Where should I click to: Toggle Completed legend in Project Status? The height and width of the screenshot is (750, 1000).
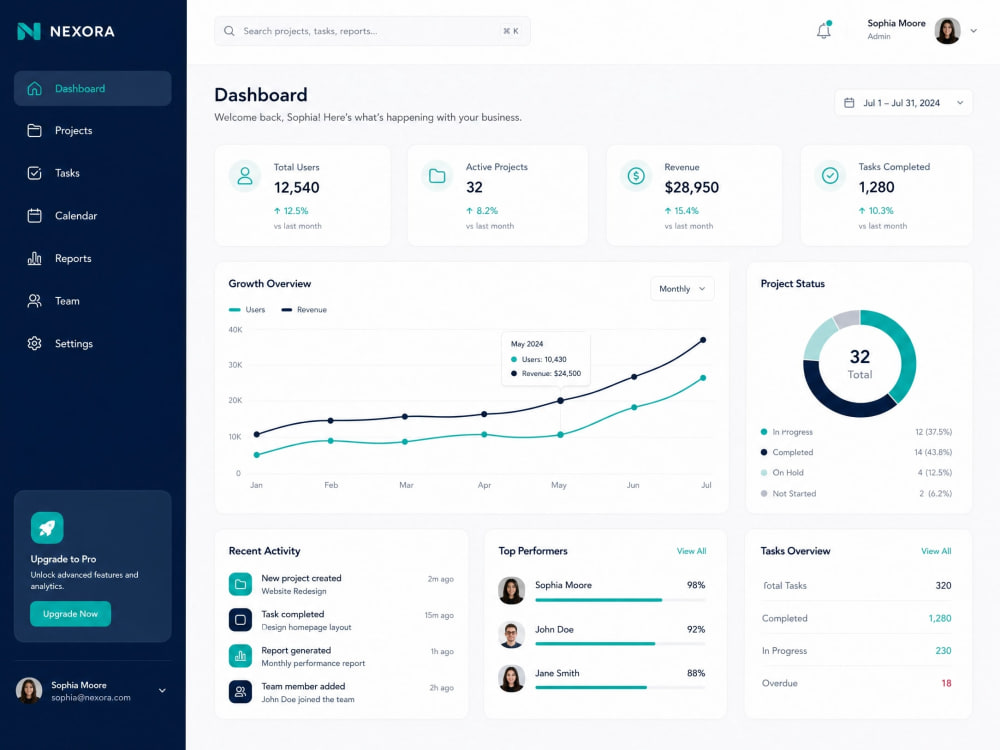[787, 452]
